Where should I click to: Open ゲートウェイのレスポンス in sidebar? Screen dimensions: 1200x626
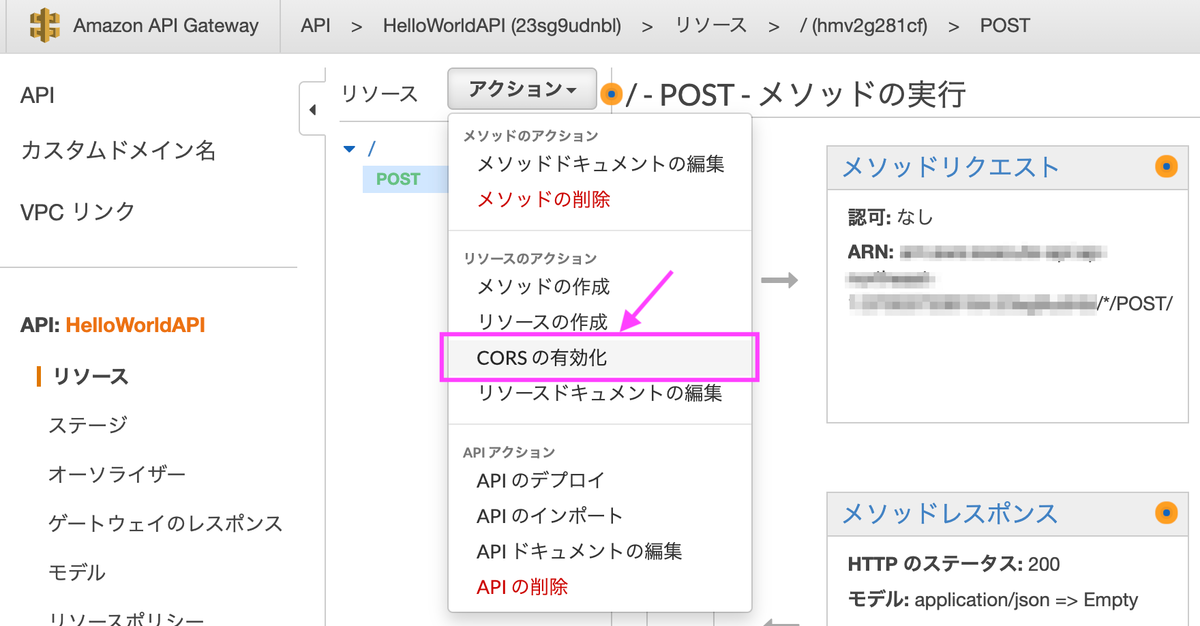pos(165,523)
